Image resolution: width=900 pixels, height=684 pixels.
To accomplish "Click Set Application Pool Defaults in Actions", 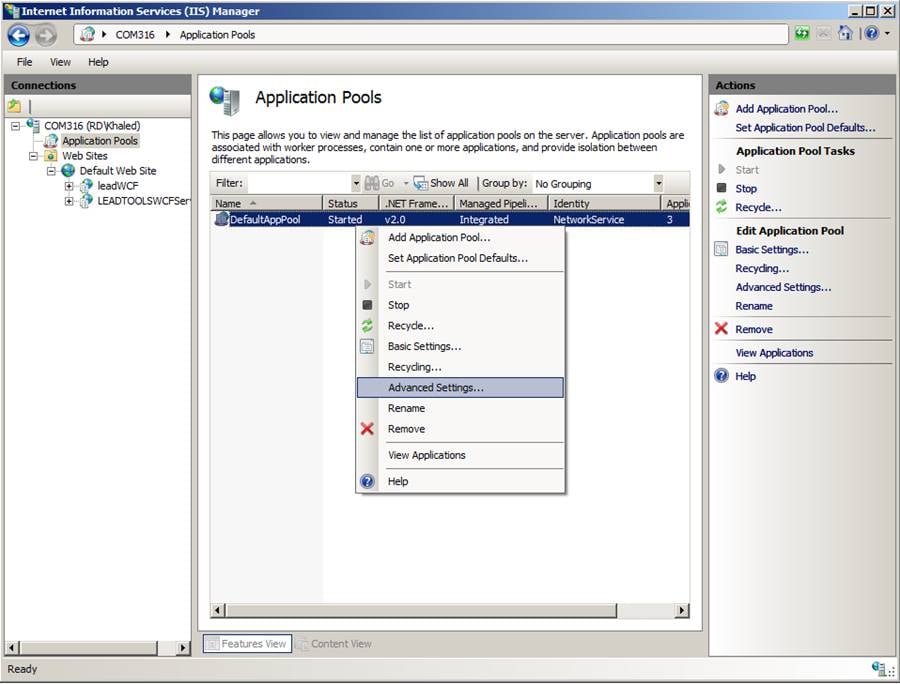I will [805, 128].
